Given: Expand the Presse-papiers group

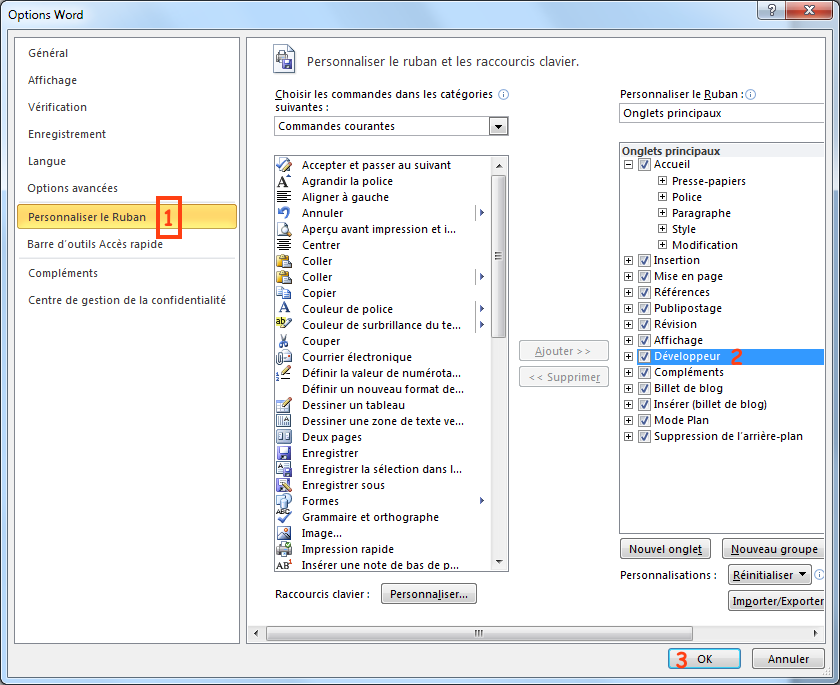Looking at the screenshot, I should [x=663, y=180].
